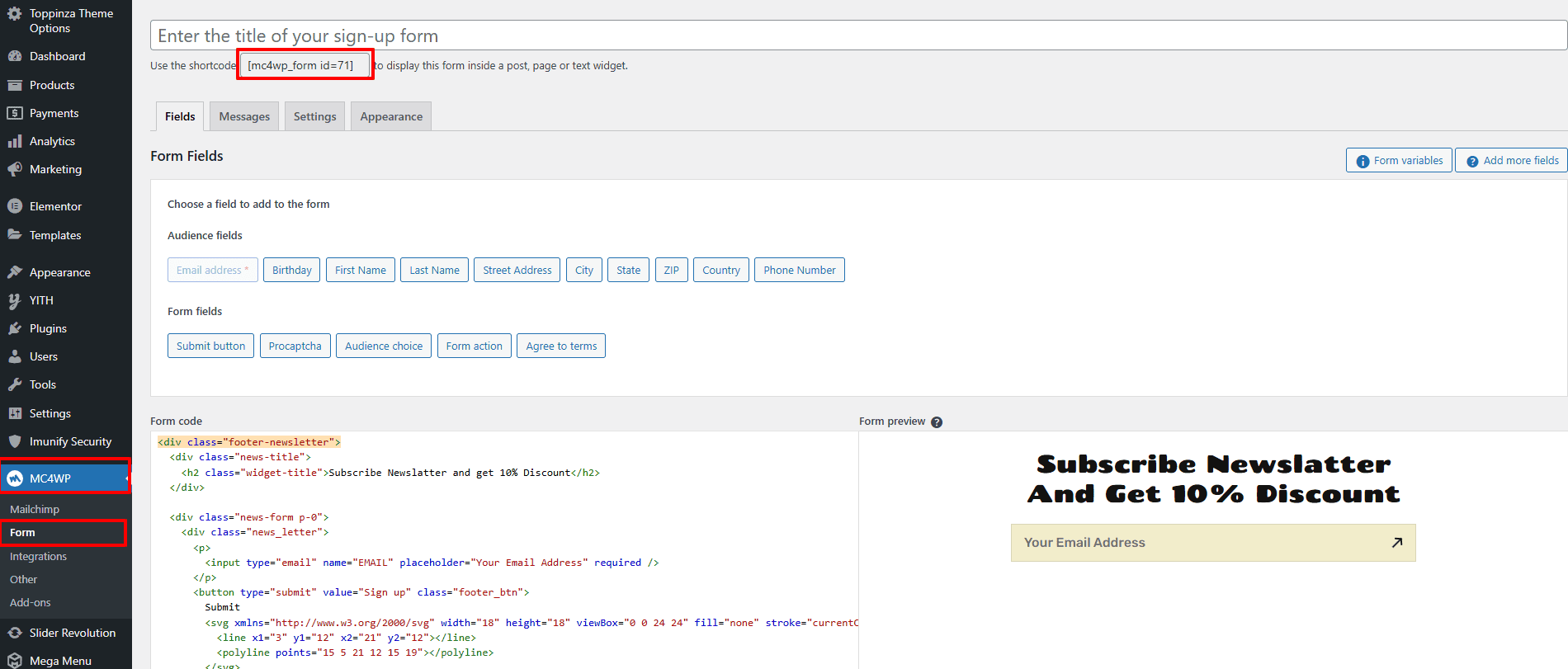Add the Submit button field
This screenshot has width=1568, height=669.
210,346
